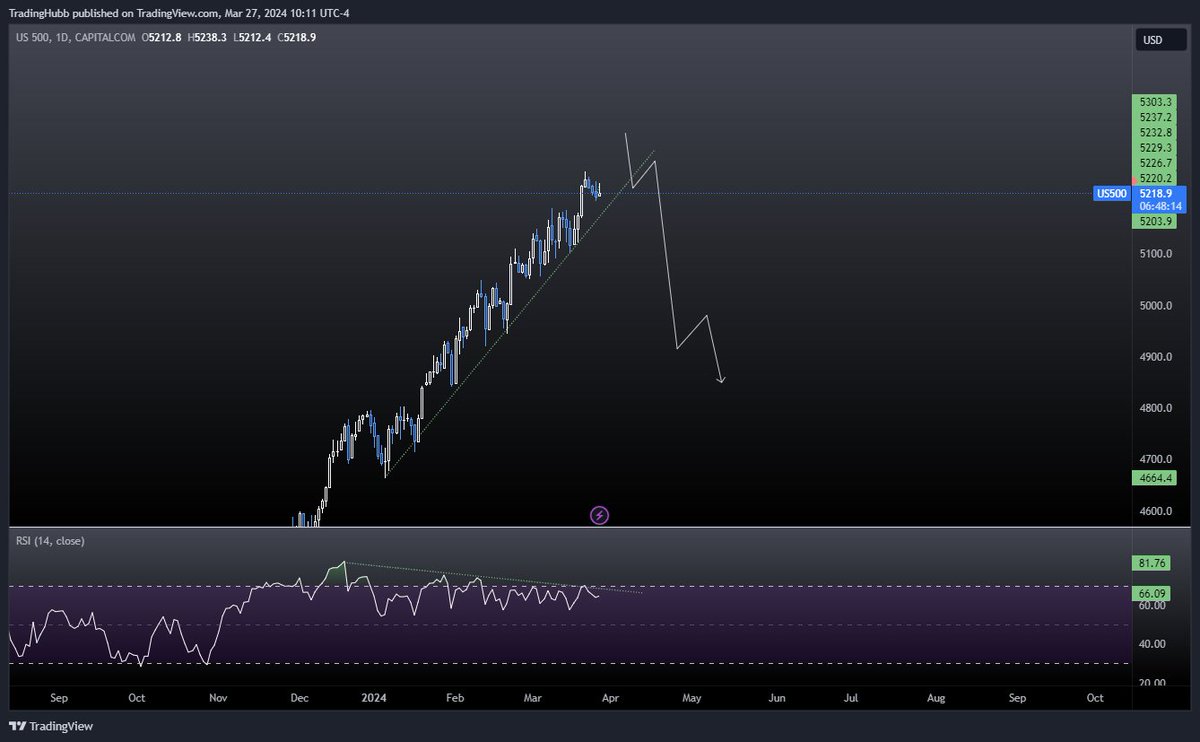Click the 5203.9 green price label
This screenshot has height=742, width=1200.
1155,222
